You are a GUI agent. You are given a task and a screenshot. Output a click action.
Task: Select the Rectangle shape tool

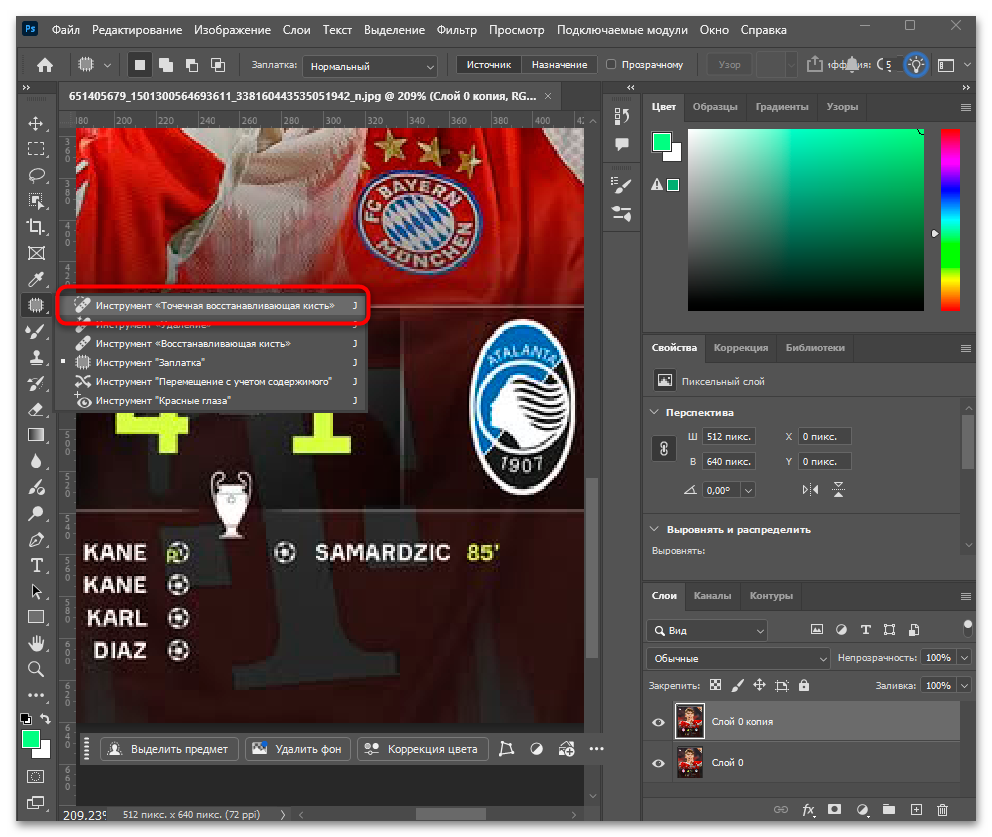[x=36, y=617]
